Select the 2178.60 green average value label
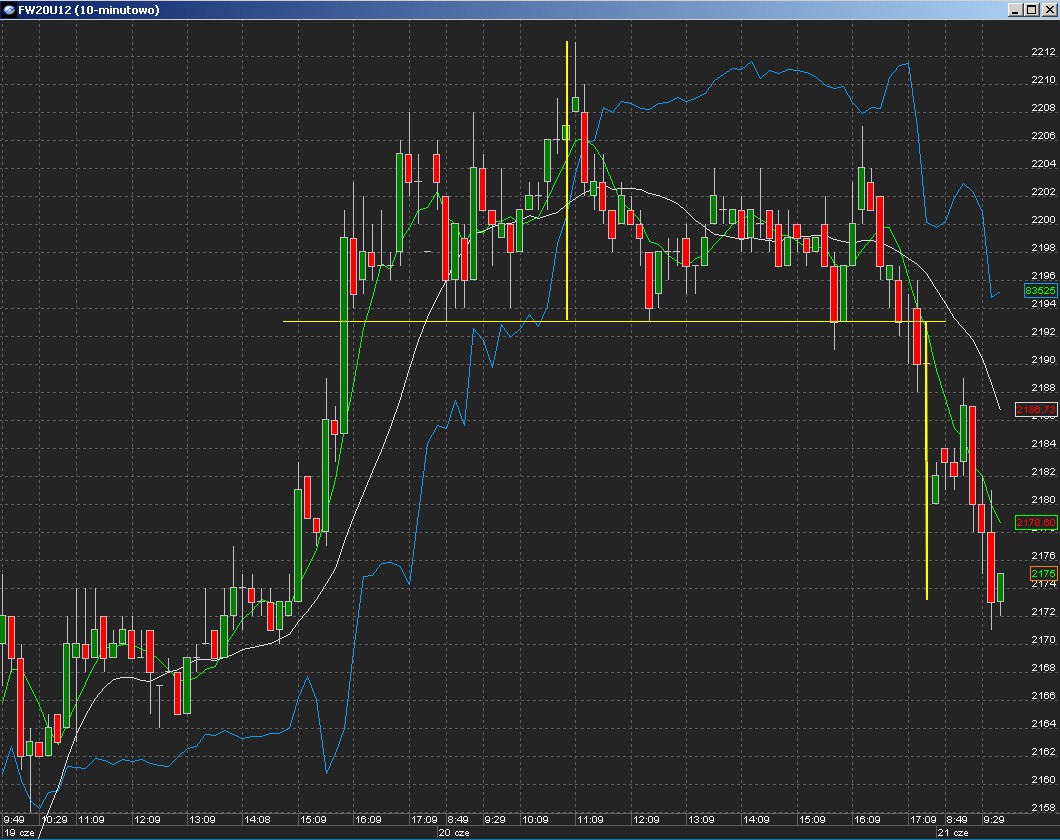Image resolution: width=1060 pixels, height=840 pixels. [1036, 522]
